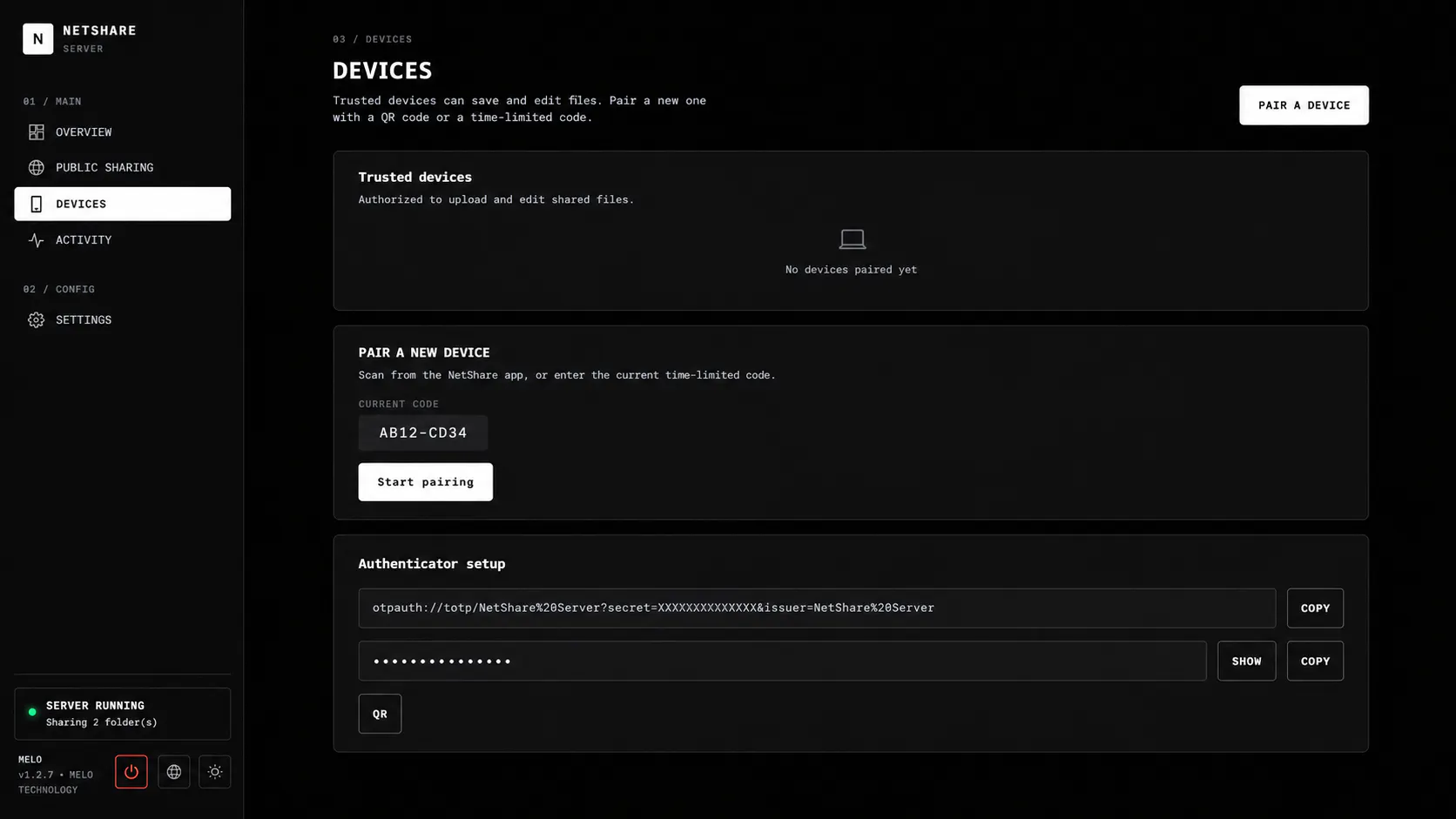Click Start pairing button
This screenshot has width=1456, height=819.
pyautogui.click(x=425, y=482)
